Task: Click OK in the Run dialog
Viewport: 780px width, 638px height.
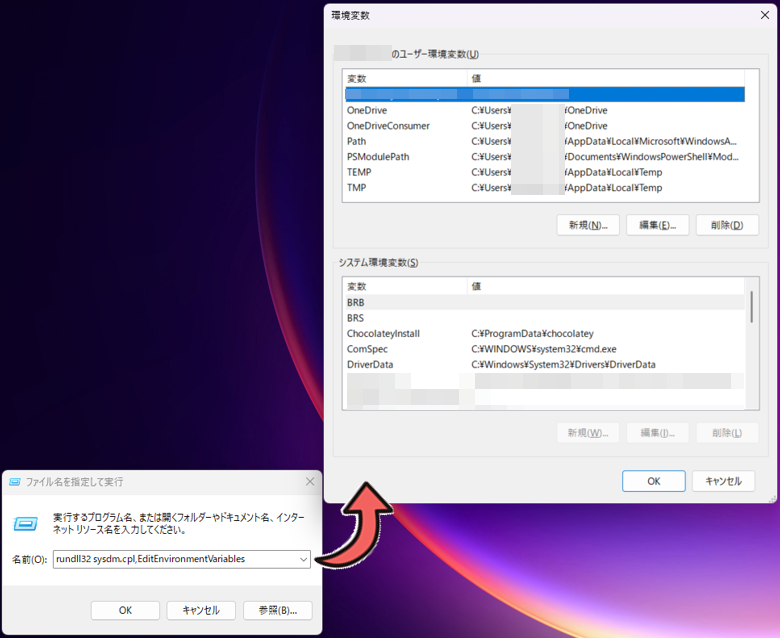Action: point(125,610)
